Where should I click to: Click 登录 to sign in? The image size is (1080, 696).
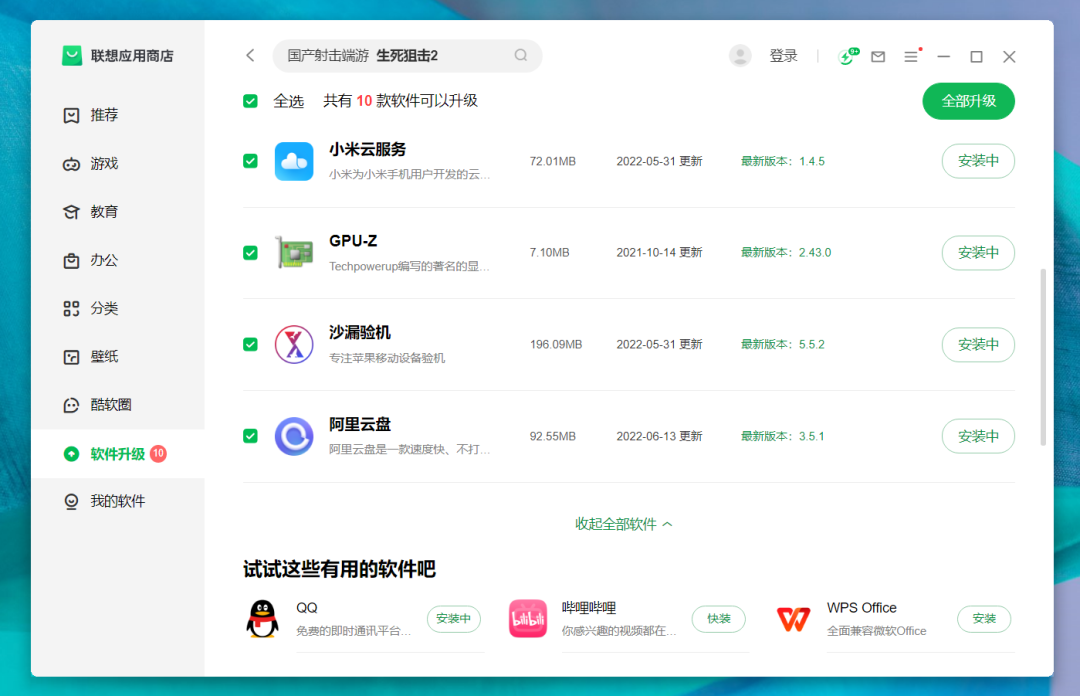784,56
